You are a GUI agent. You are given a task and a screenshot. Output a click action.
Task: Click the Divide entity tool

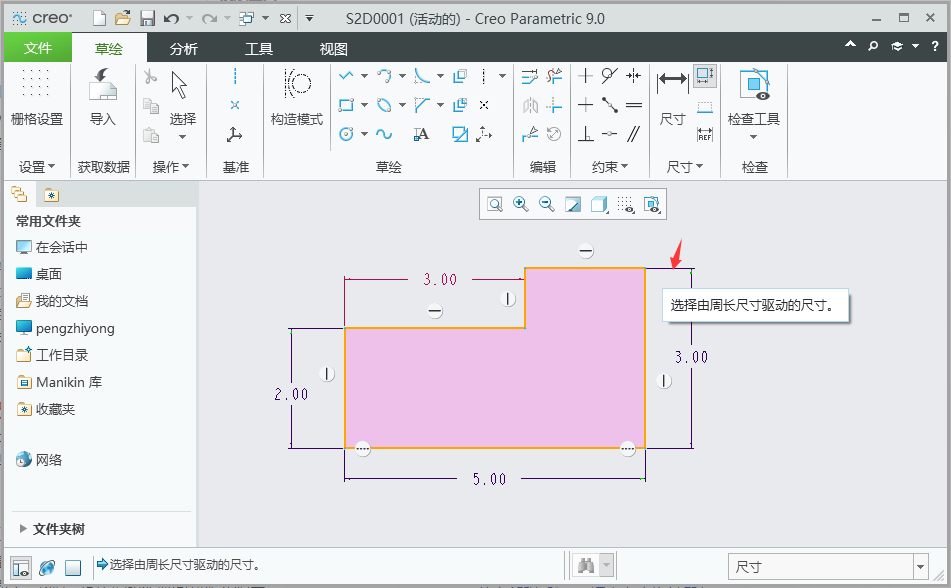click(529, 134)
